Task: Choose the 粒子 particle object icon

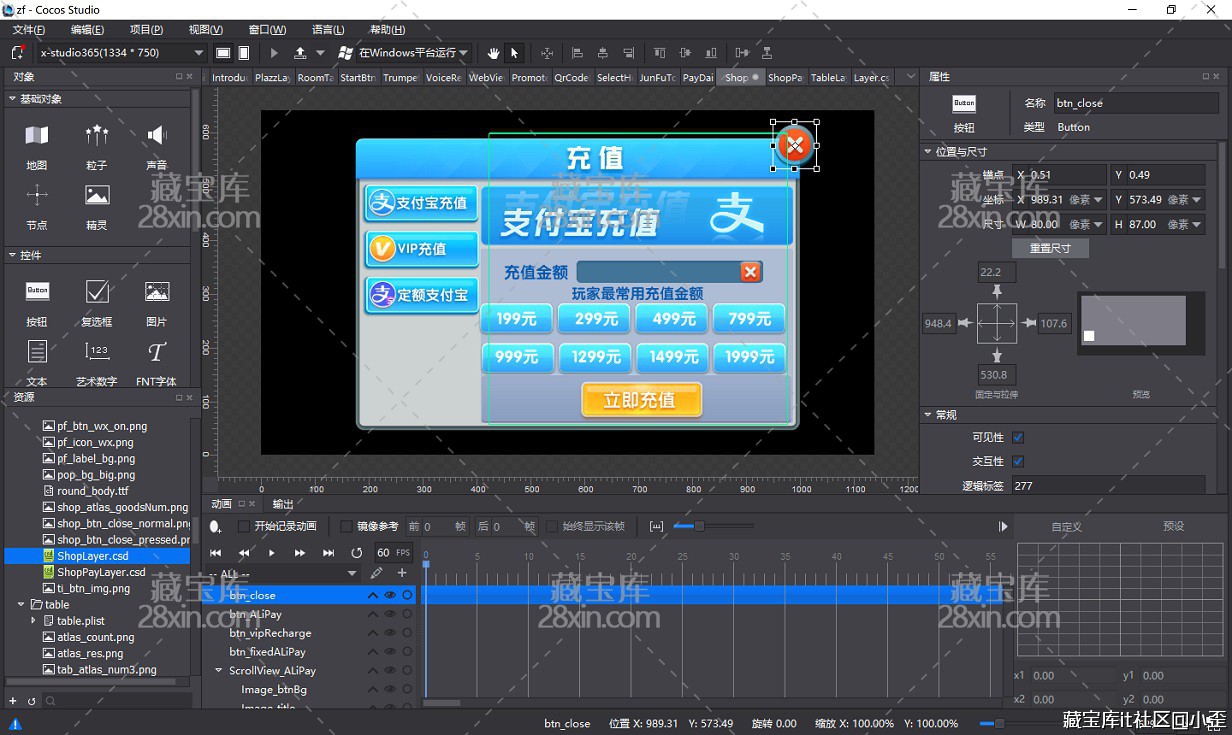Action: point(97,136)
